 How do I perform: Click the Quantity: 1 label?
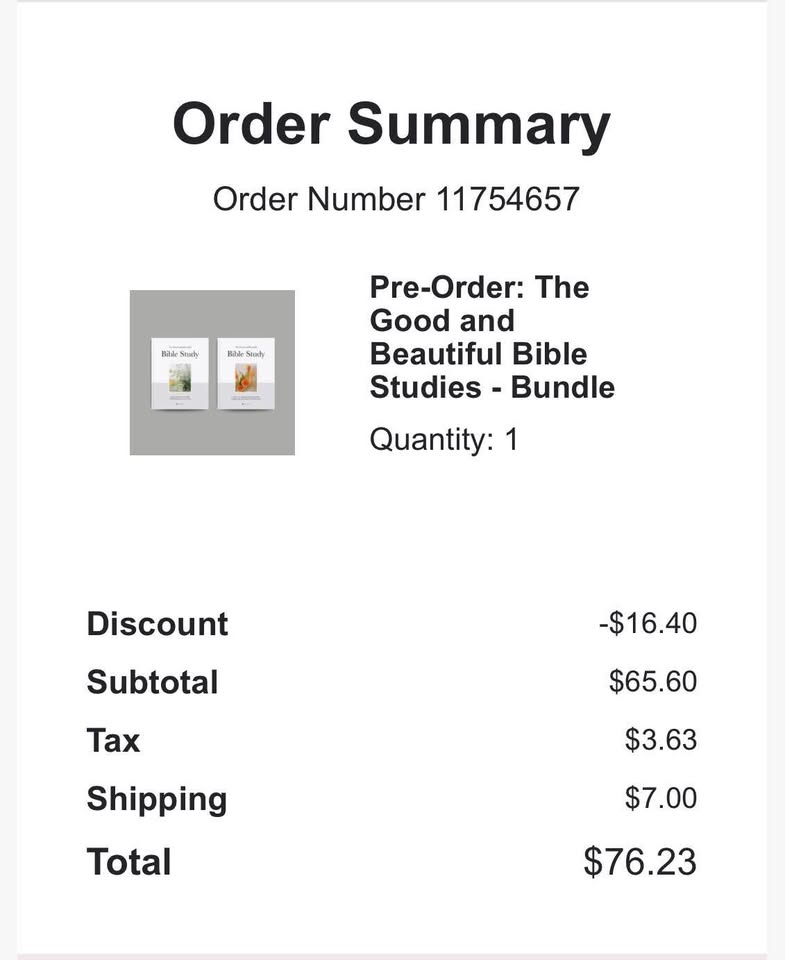pyautogui.click(x=444, y=440)
